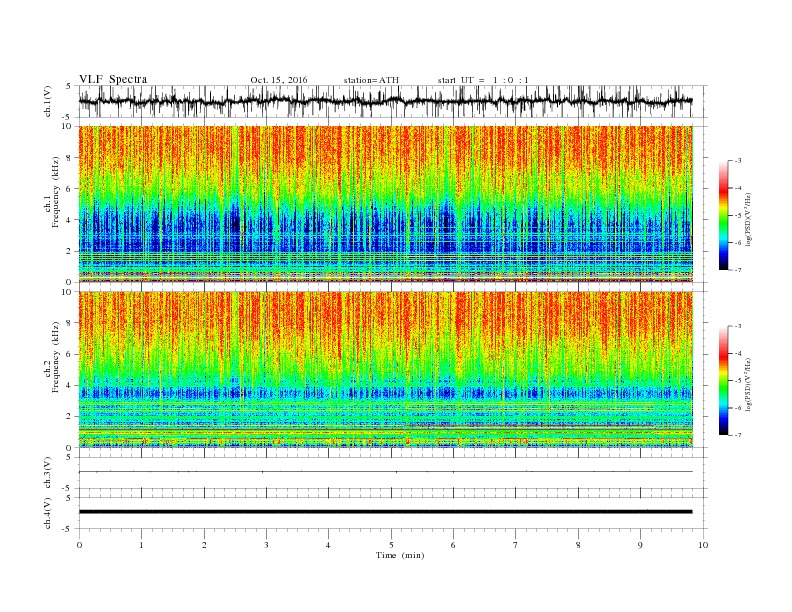Click inside the ch.1 spectrogram panel

[x=385, y=203]
